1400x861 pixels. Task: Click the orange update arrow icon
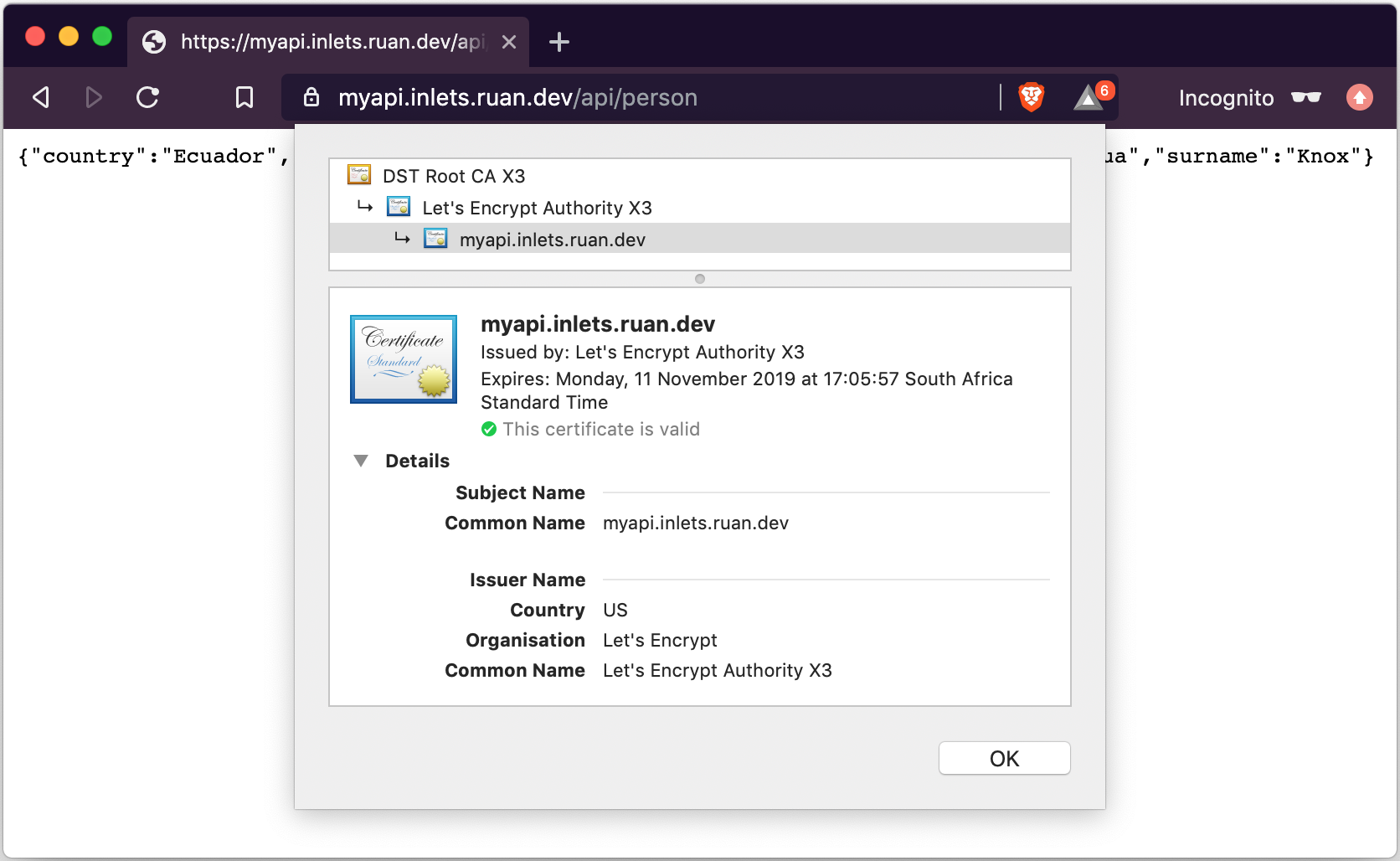point(1360,97)
